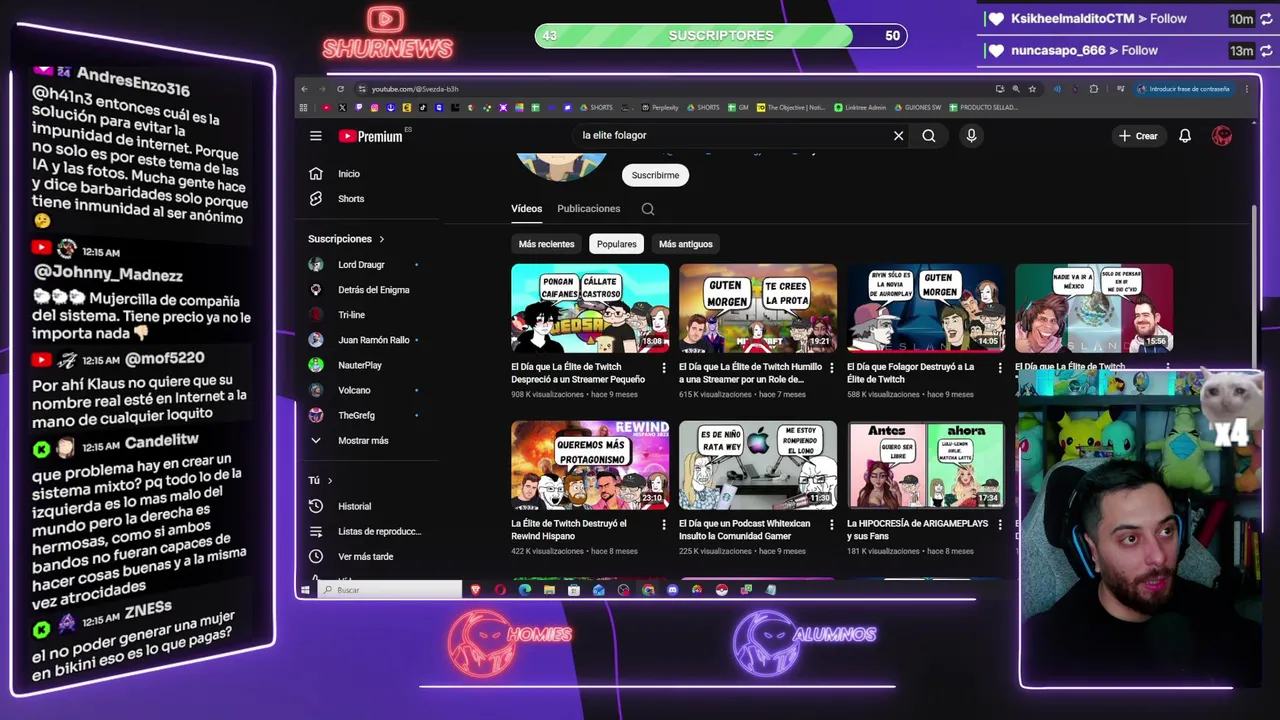Click the Suscribirme button
The height and width of the screenshot is (720, 1280).
[655, 175]
